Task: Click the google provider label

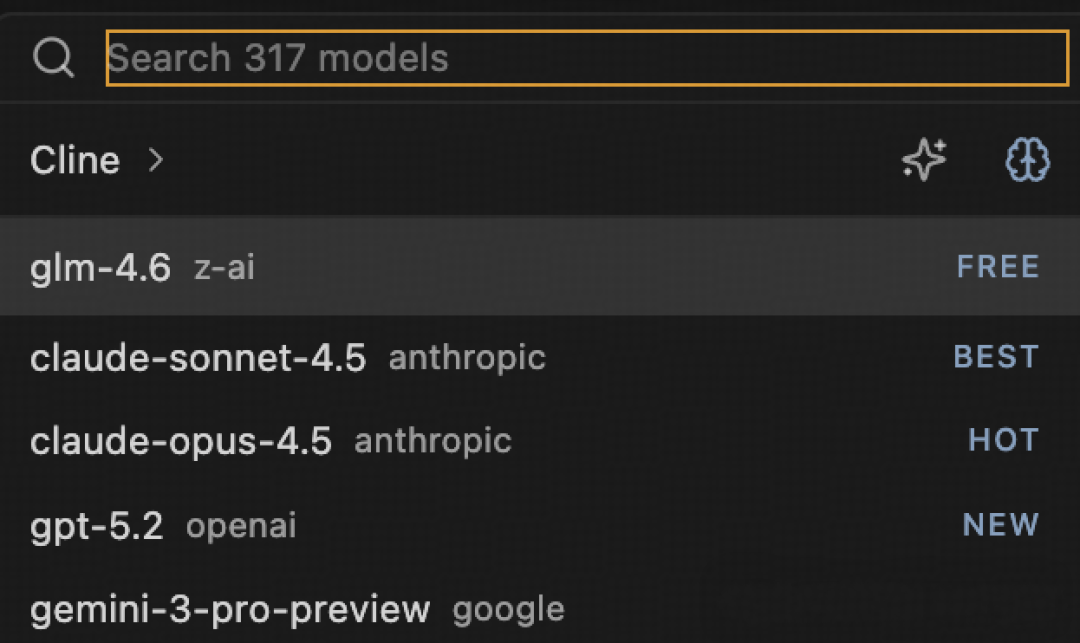Action: click(508, 608)
